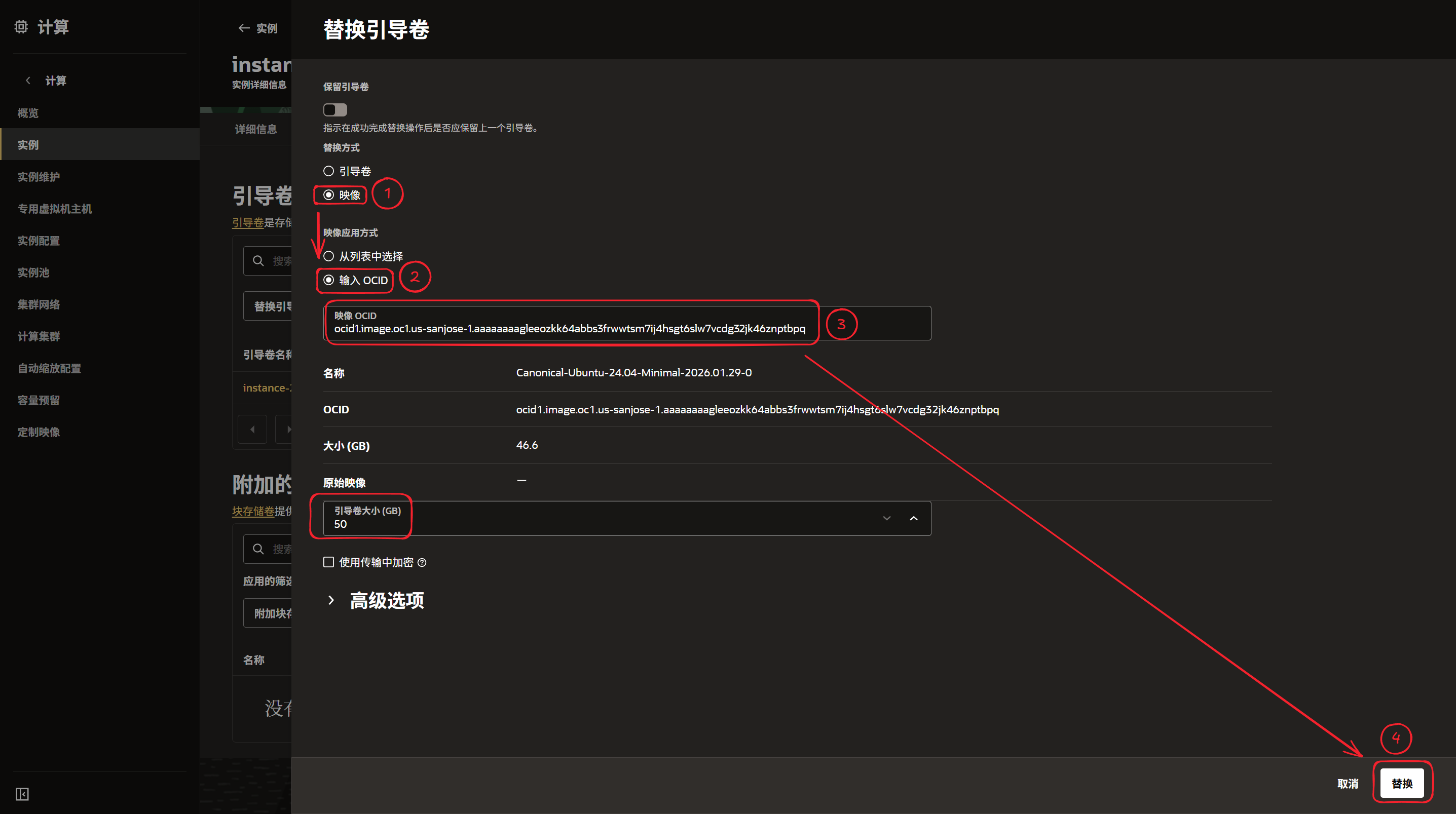Select the 输入 OCID radio option
1456x814 pixels.
(x=328, y=280)
